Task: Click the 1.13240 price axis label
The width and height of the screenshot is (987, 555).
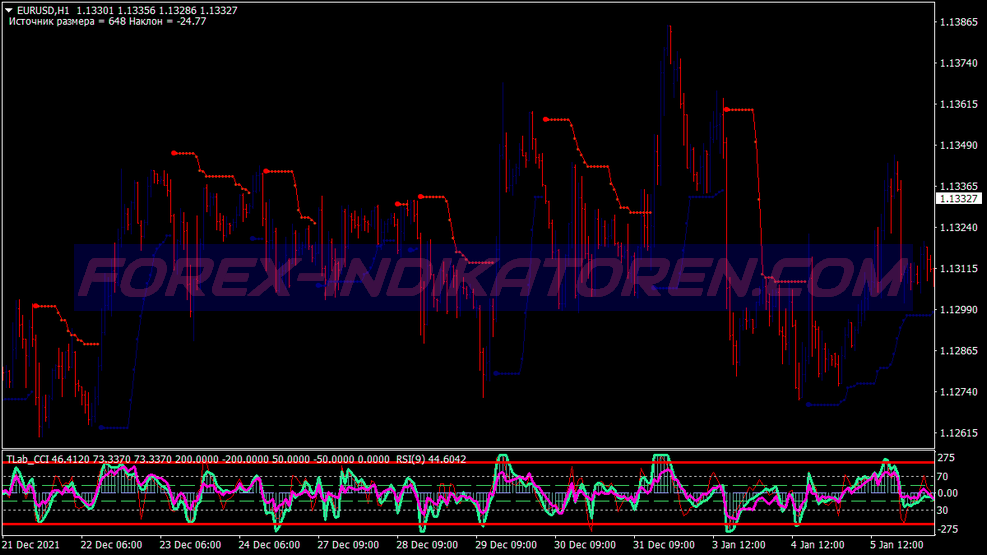Action: (959, 228)
